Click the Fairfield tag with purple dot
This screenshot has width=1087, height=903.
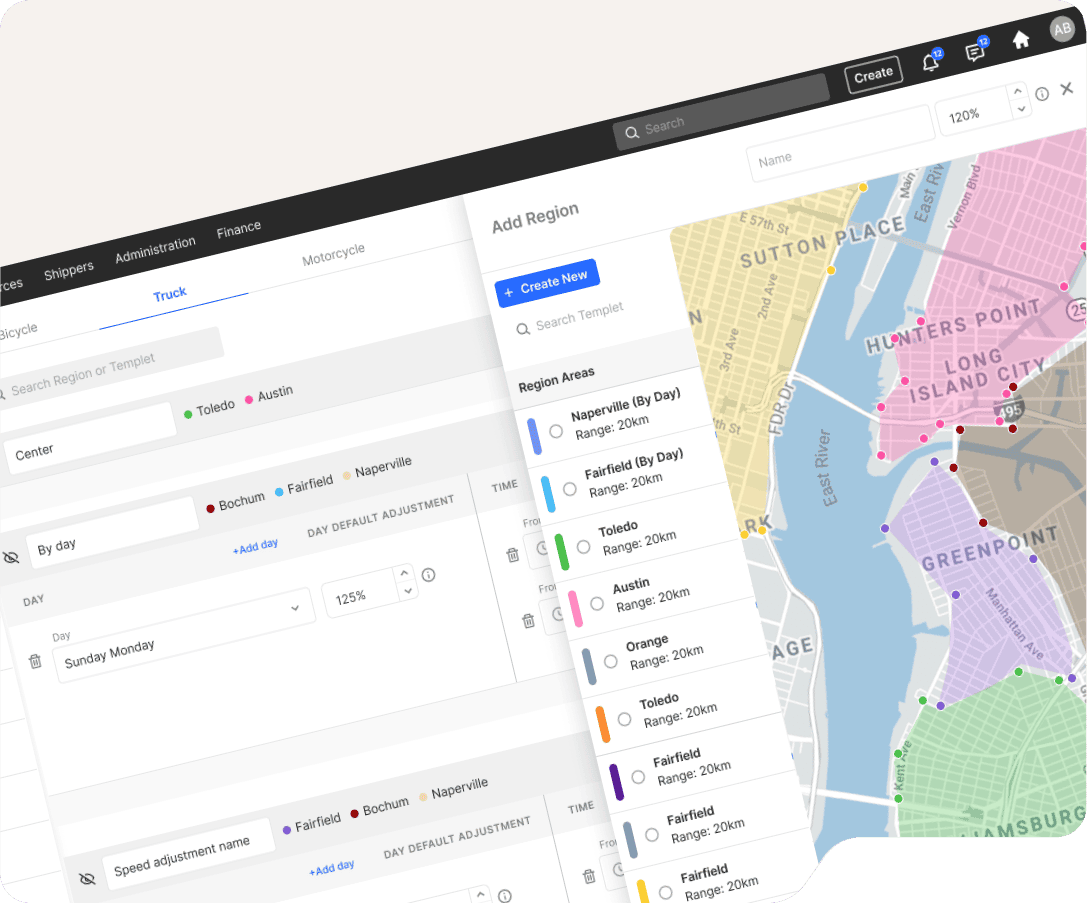point(312,824)
